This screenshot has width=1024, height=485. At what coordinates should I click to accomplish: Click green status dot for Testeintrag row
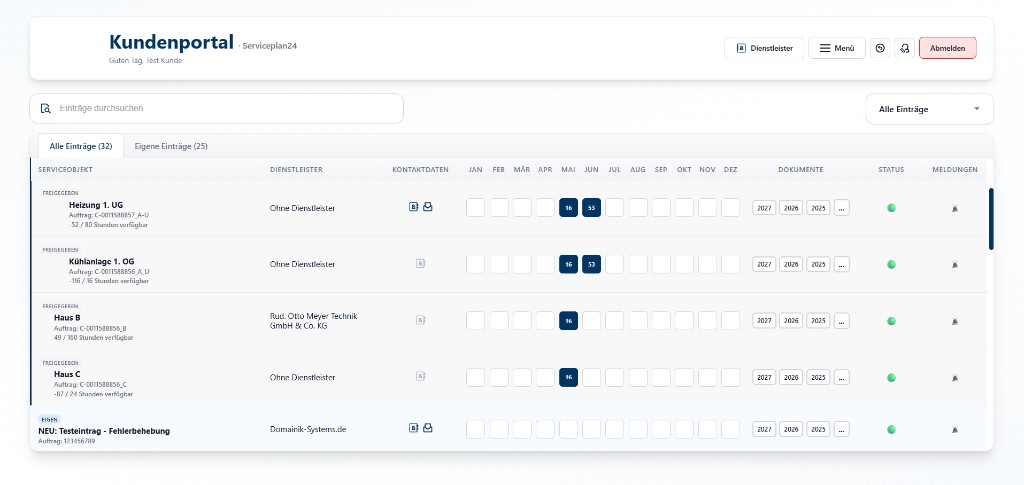pyautogui.click(x=891, y=430)
